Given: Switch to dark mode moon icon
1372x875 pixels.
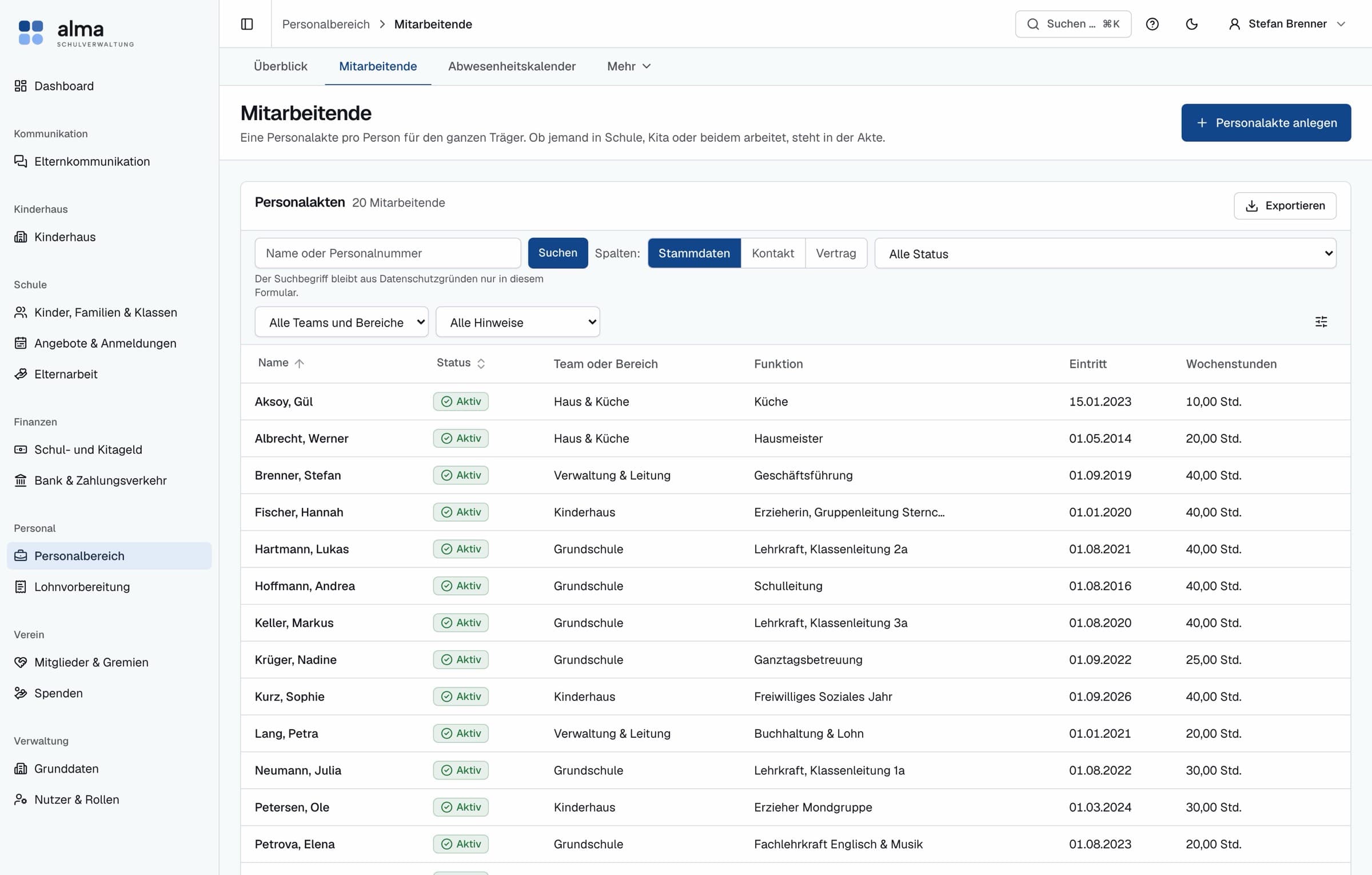Looking at the screenshot, I should [x=1191, y=24].
